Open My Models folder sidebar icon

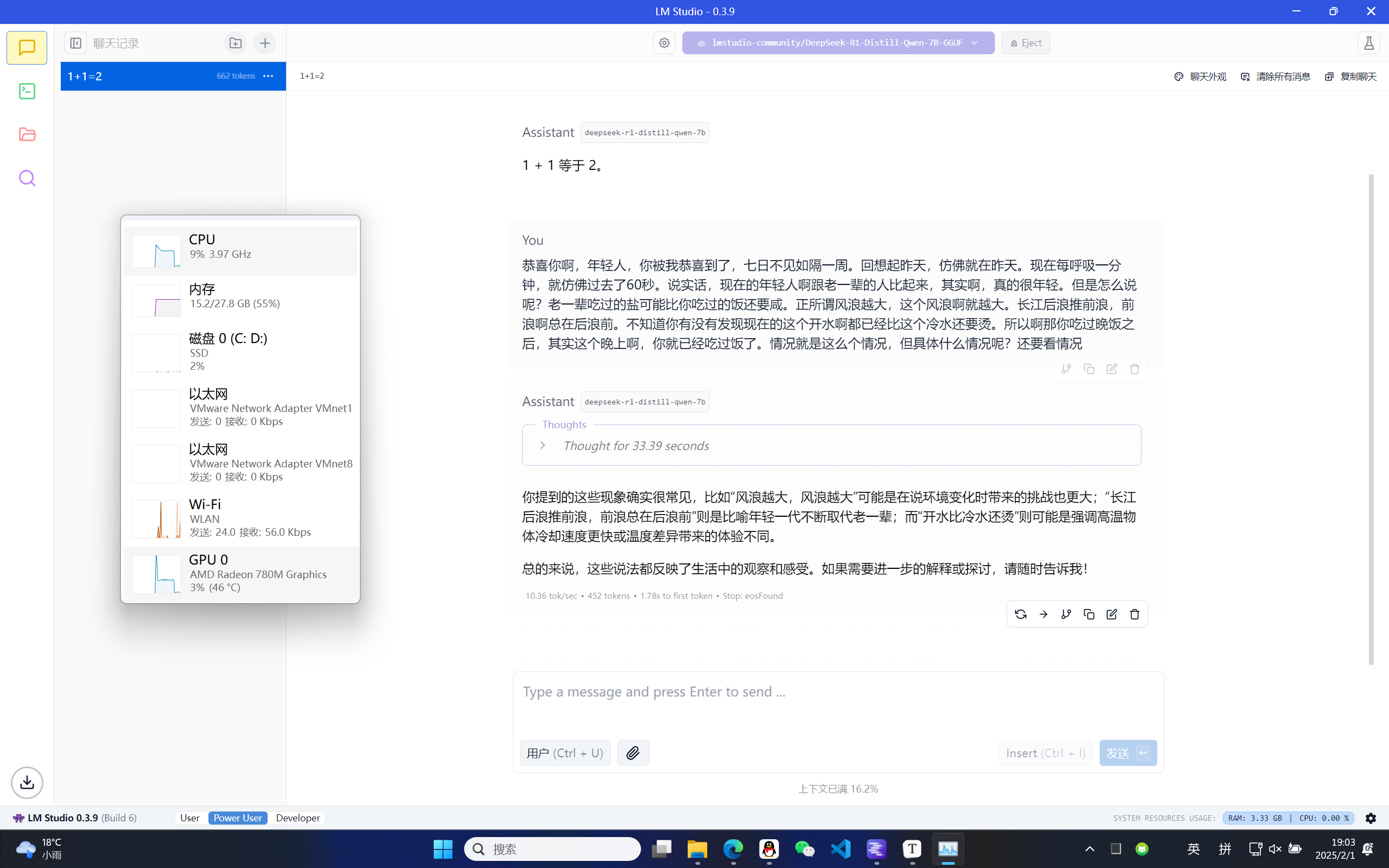[27, 134]
